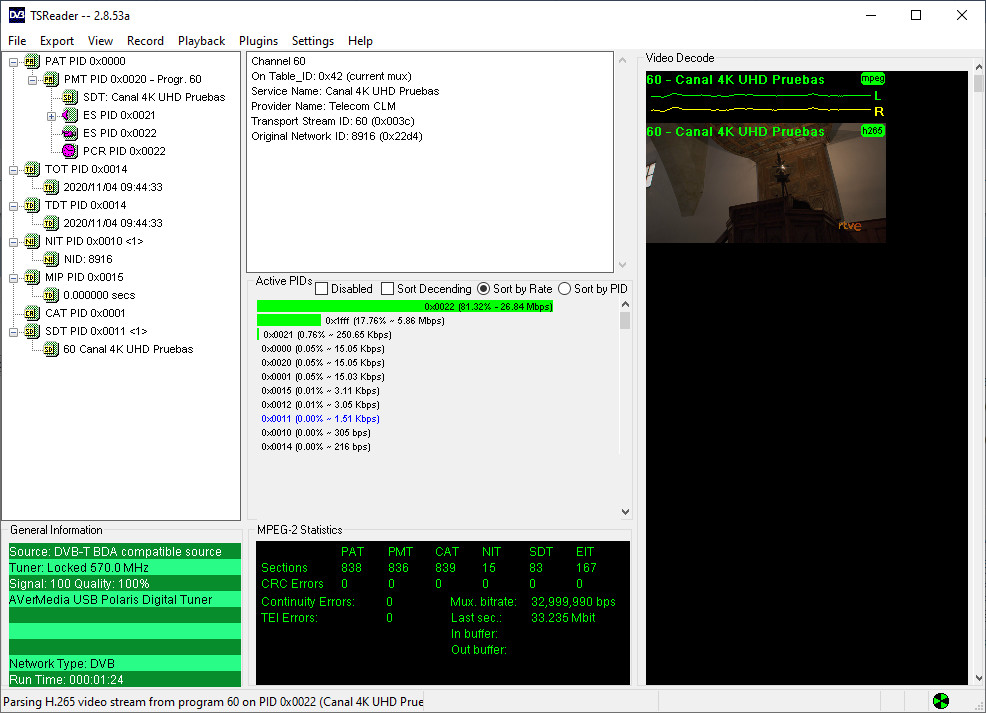Click the SDT PID 0x0011 icon
986x713 pixels.
pyautogui.click(x=31, y=331)
